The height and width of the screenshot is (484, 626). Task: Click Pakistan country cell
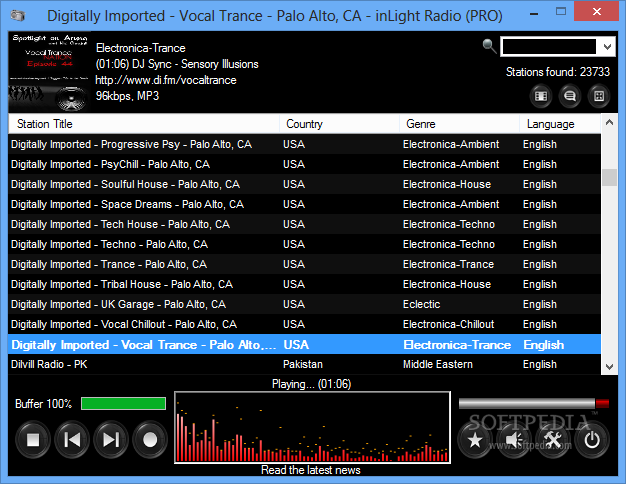[303, 364]
